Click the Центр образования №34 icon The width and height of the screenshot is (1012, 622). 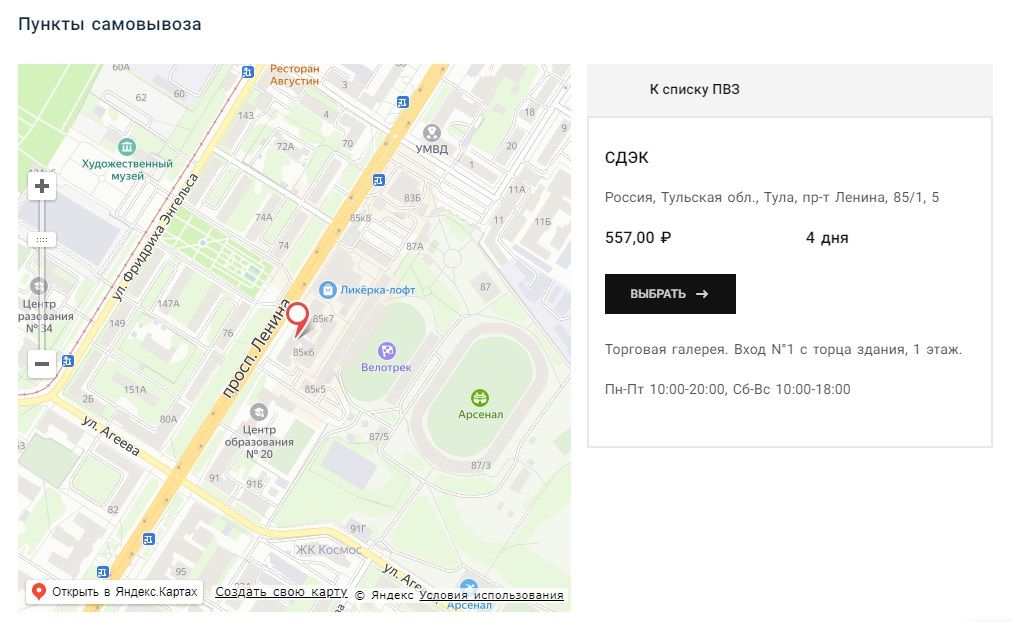(39, 286)
